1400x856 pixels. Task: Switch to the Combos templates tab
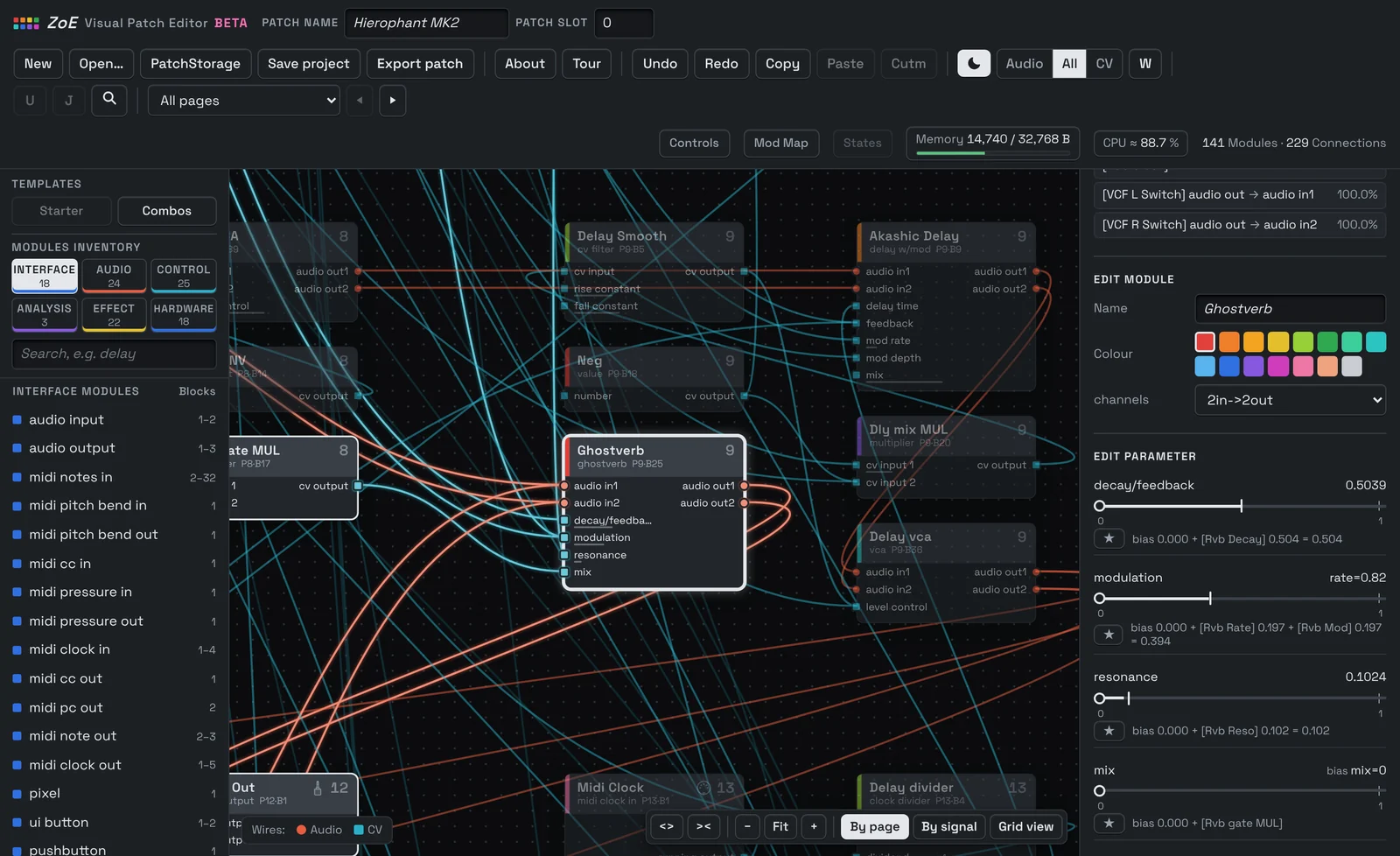coord(166,211)
